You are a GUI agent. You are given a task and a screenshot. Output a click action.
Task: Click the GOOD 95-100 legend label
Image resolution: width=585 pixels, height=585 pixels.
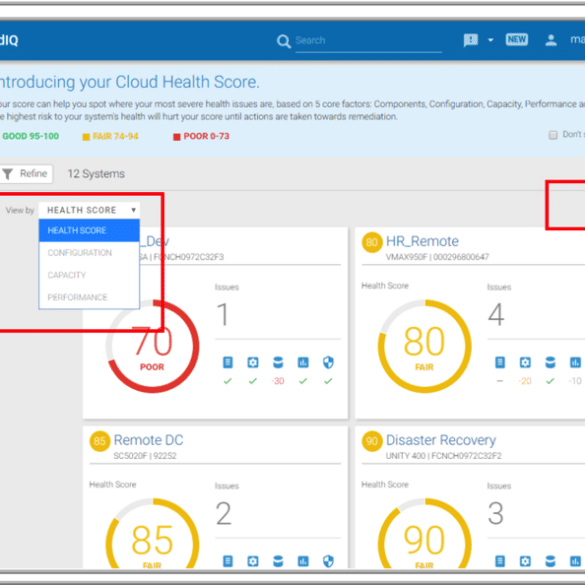30,136
